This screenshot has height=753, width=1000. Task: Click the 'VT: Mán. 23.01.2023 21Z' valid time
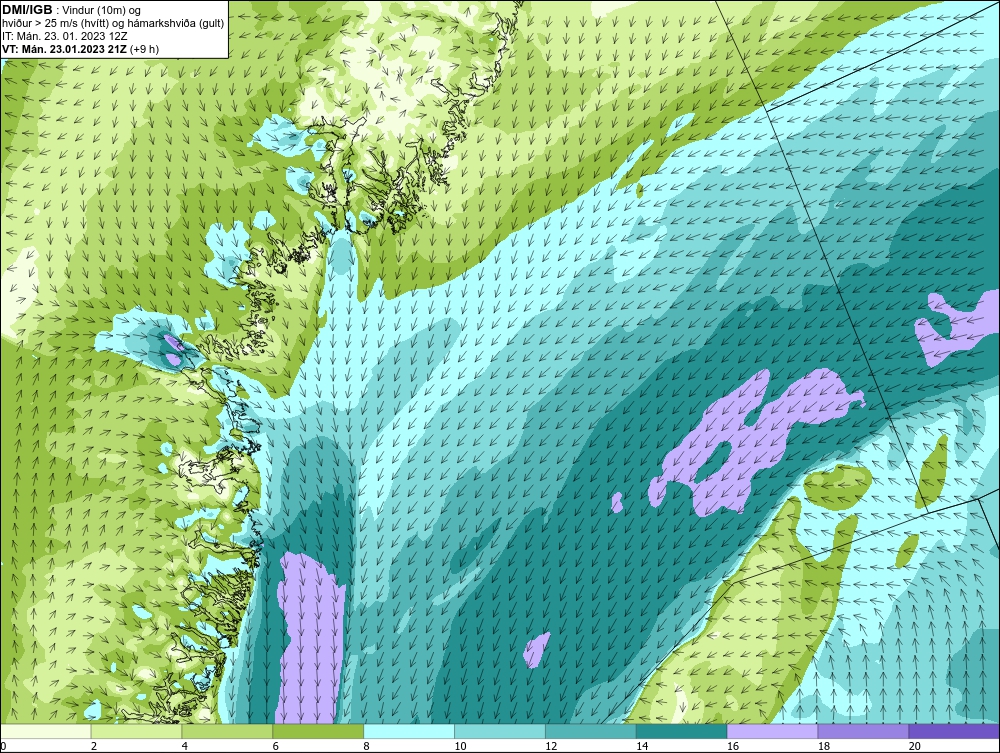click(64, 49)
